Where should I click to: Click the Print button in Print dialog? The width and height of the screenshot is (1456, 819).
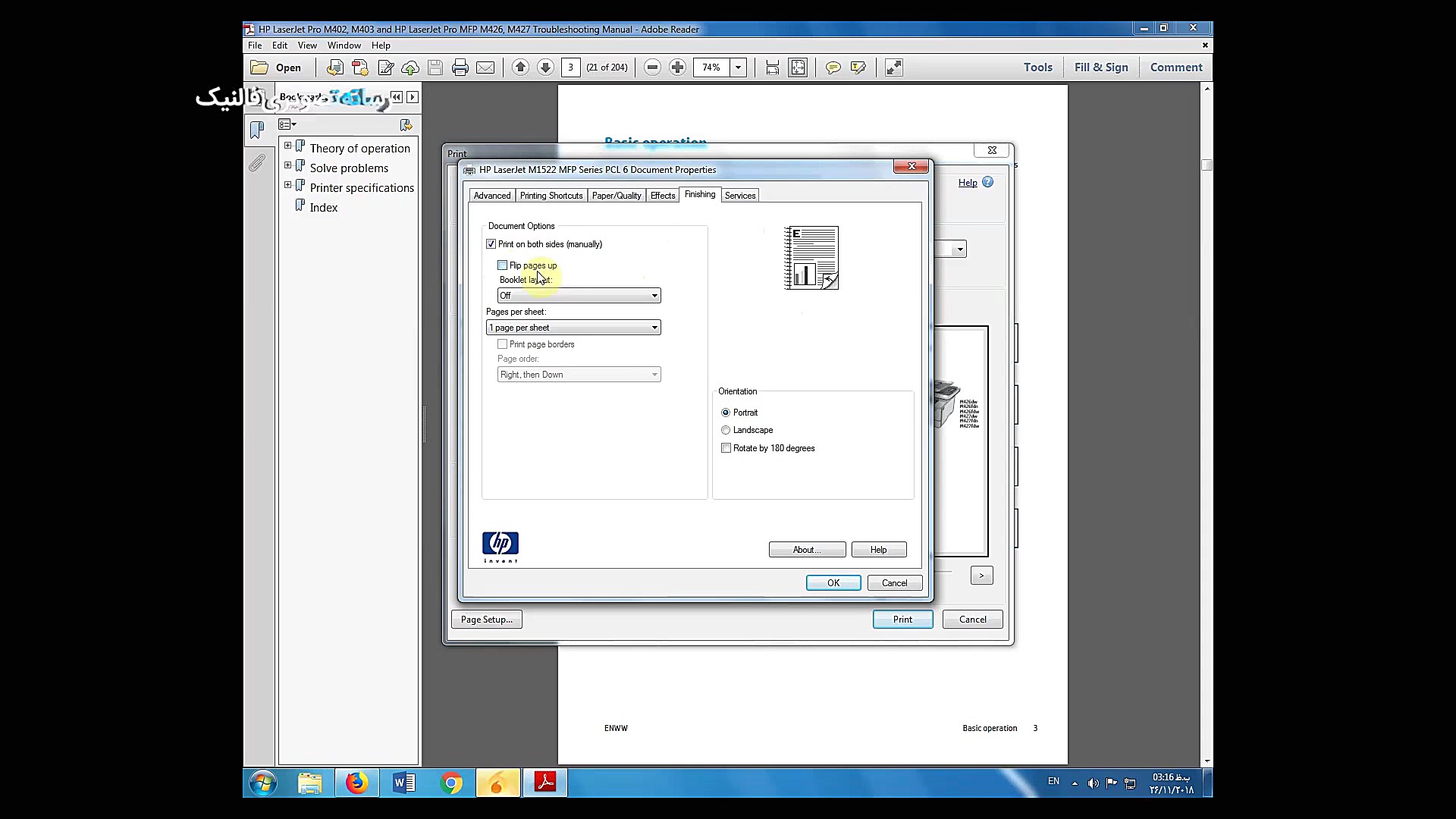[x=902, y=620]
